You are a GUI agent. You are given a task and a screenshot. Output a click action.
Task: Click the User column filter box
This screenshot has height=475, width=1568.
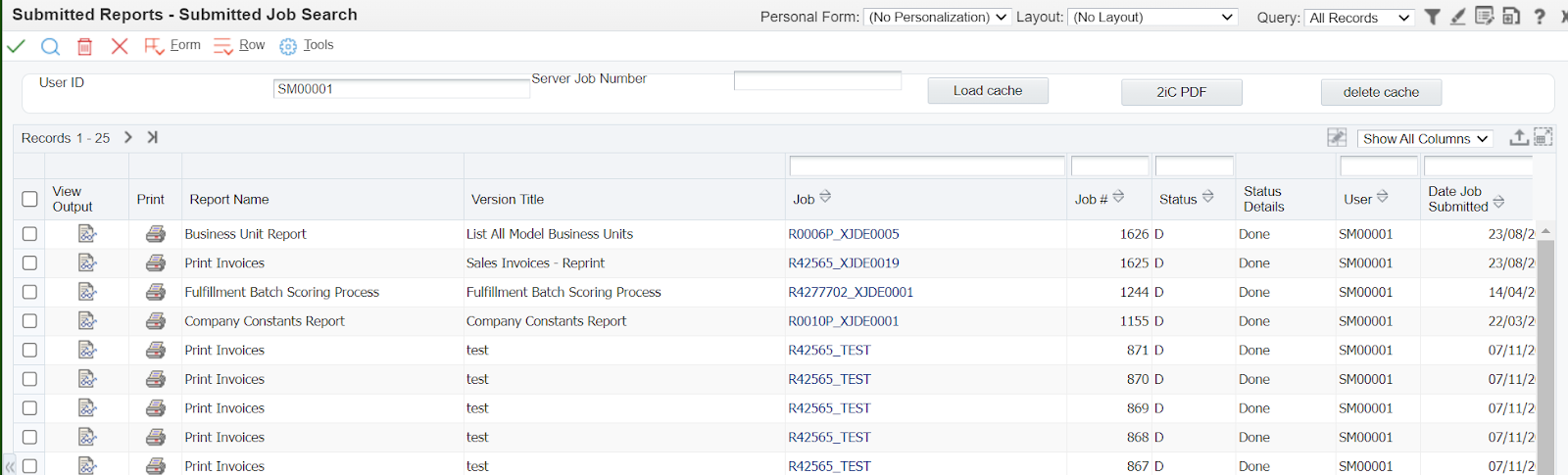(1379, 166)
